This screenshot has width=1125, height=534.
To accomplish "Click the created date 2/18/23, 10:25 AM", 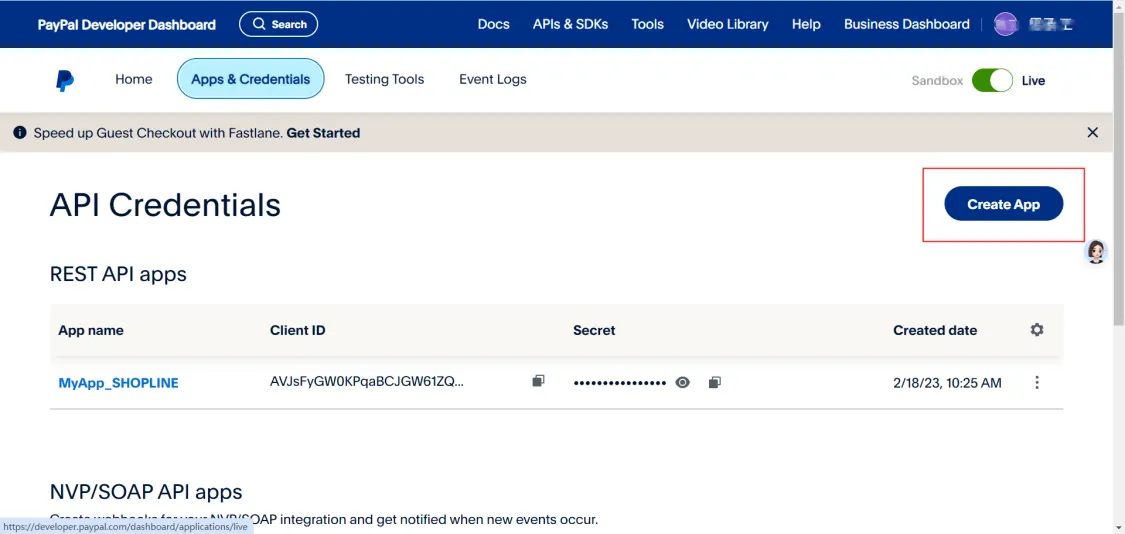I will (947, 383).
